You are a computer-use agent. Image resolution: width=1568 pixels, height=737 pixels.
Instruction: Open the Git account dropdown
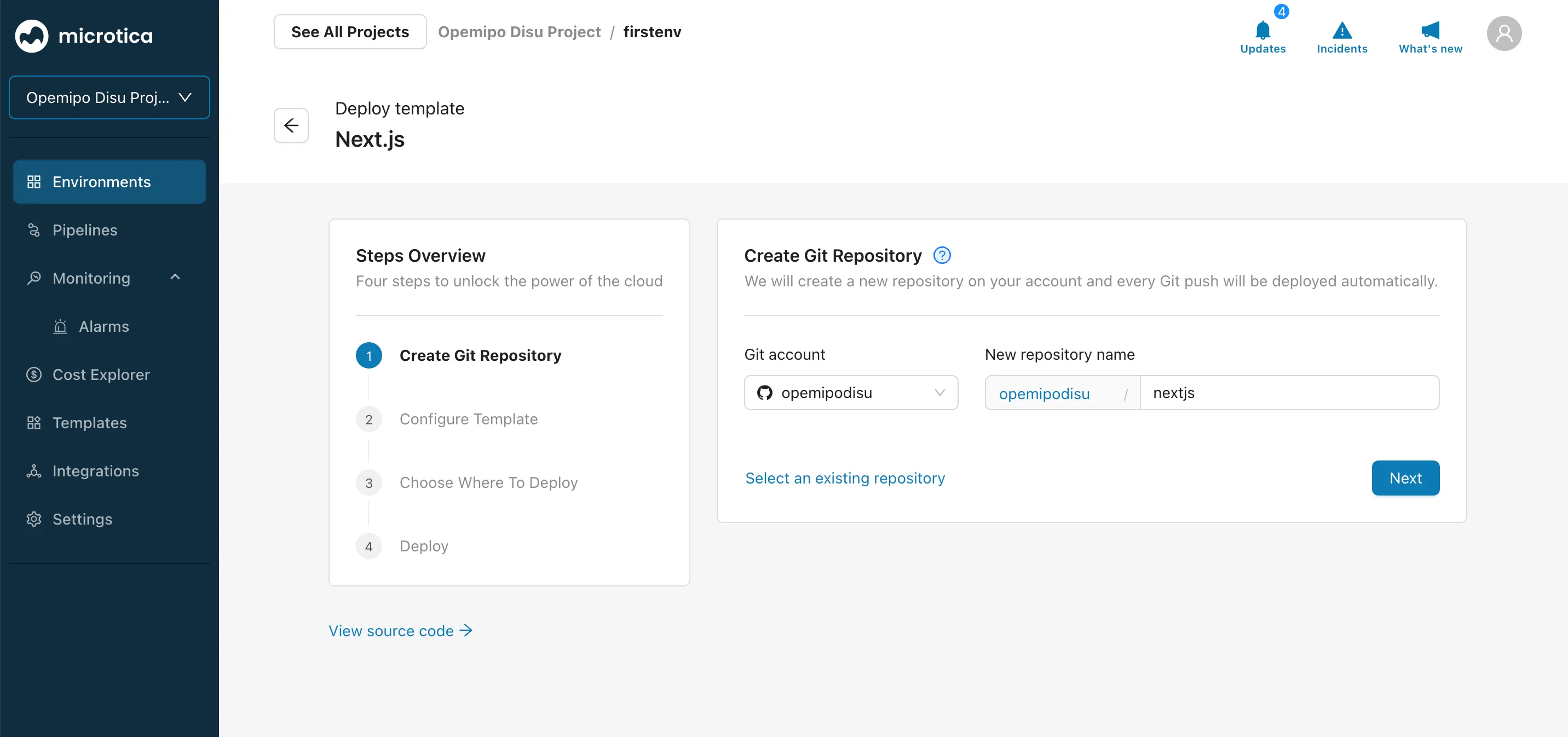(850, 393)
